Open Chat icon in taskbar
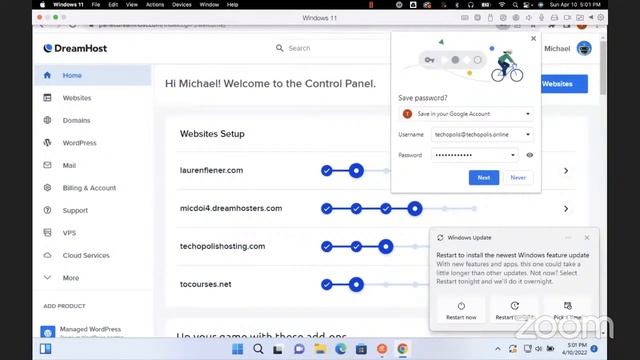Viewport: 640px width, 360px height. [x=299, y=349]
